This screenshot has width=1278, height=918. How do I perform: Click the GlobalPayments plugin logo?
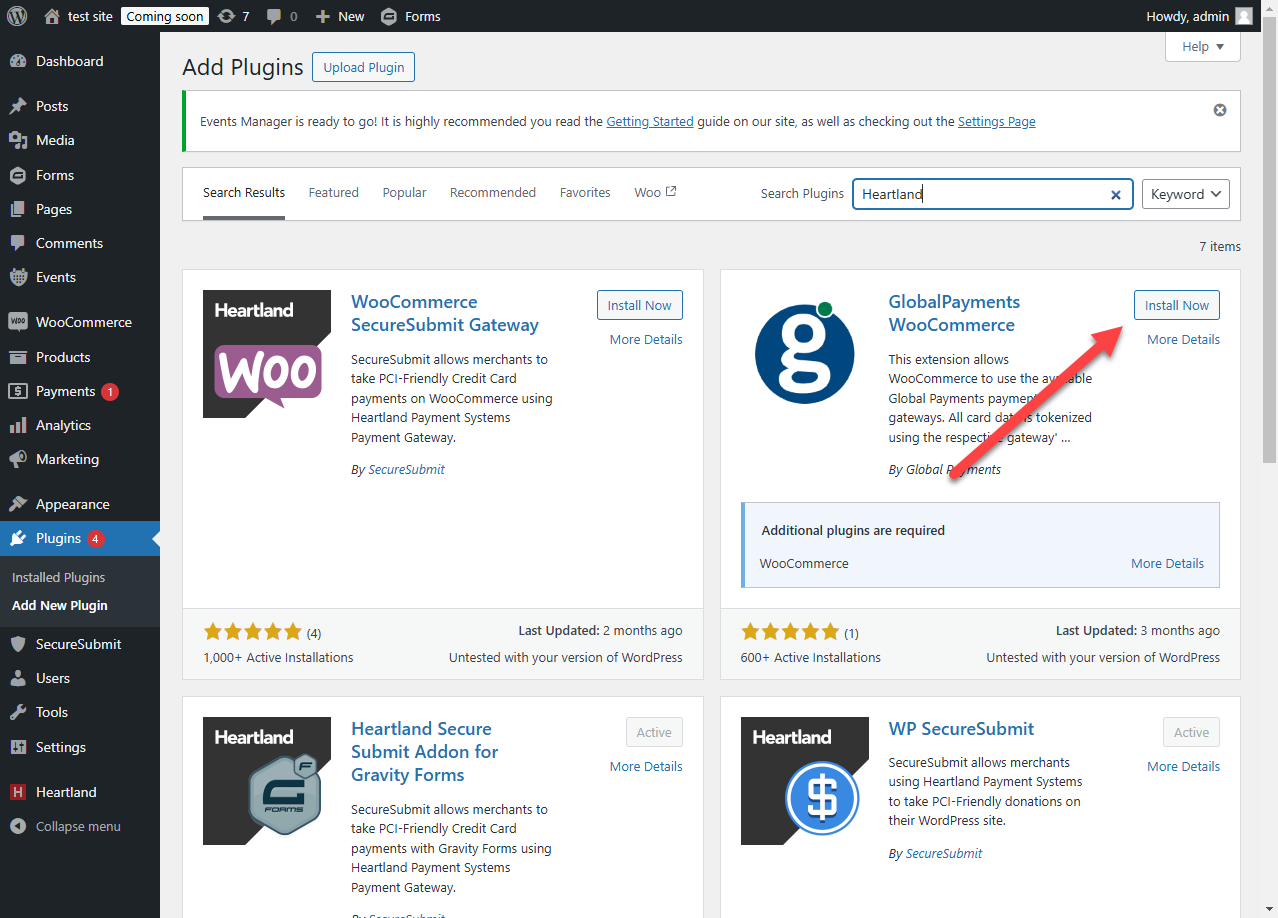pos(804,354)
